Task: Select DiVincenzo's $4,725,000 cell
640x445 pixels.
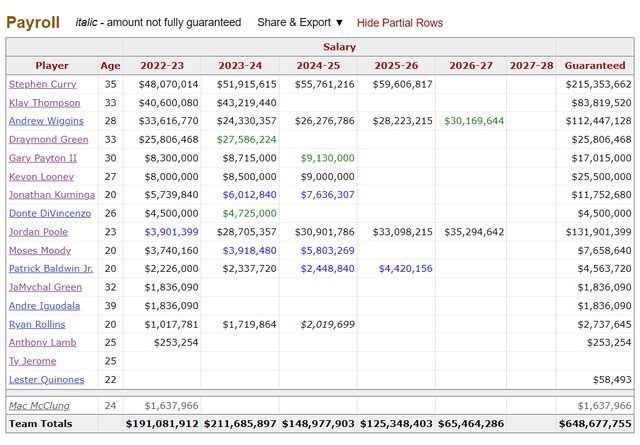Action: [x=240, y=214]
